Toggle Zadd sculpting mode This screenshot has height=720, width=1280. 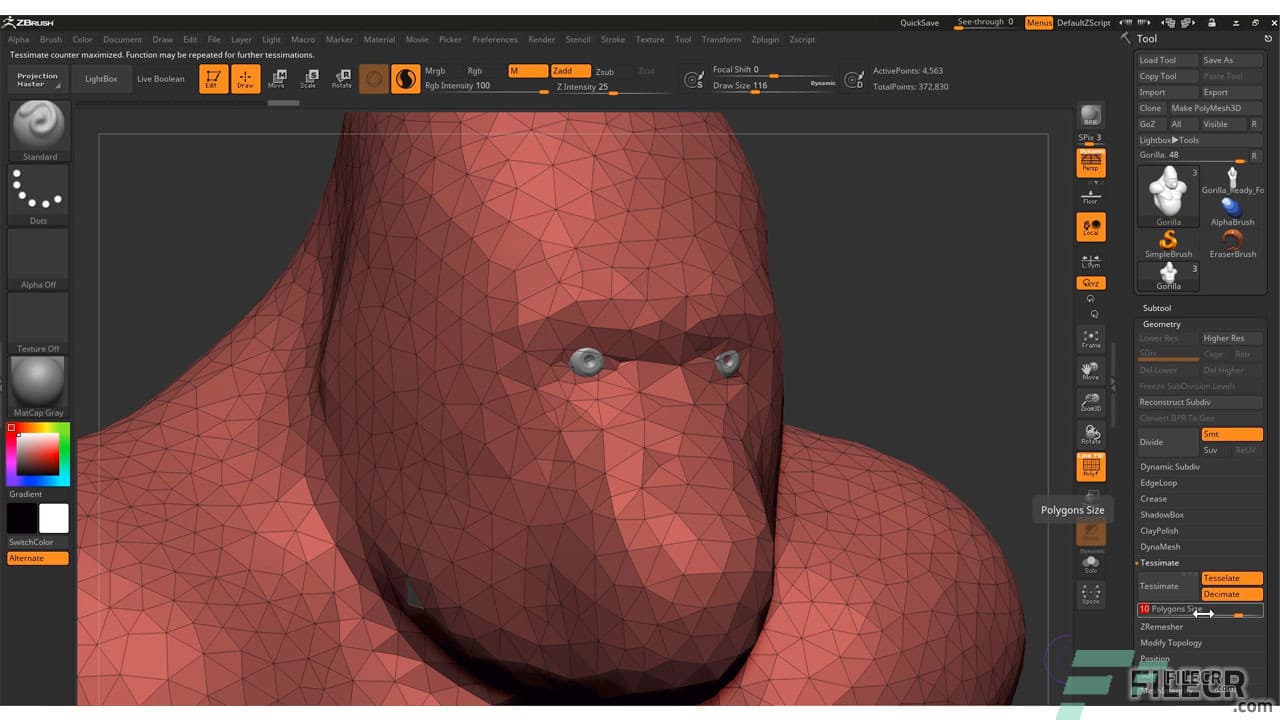point(570,71)
